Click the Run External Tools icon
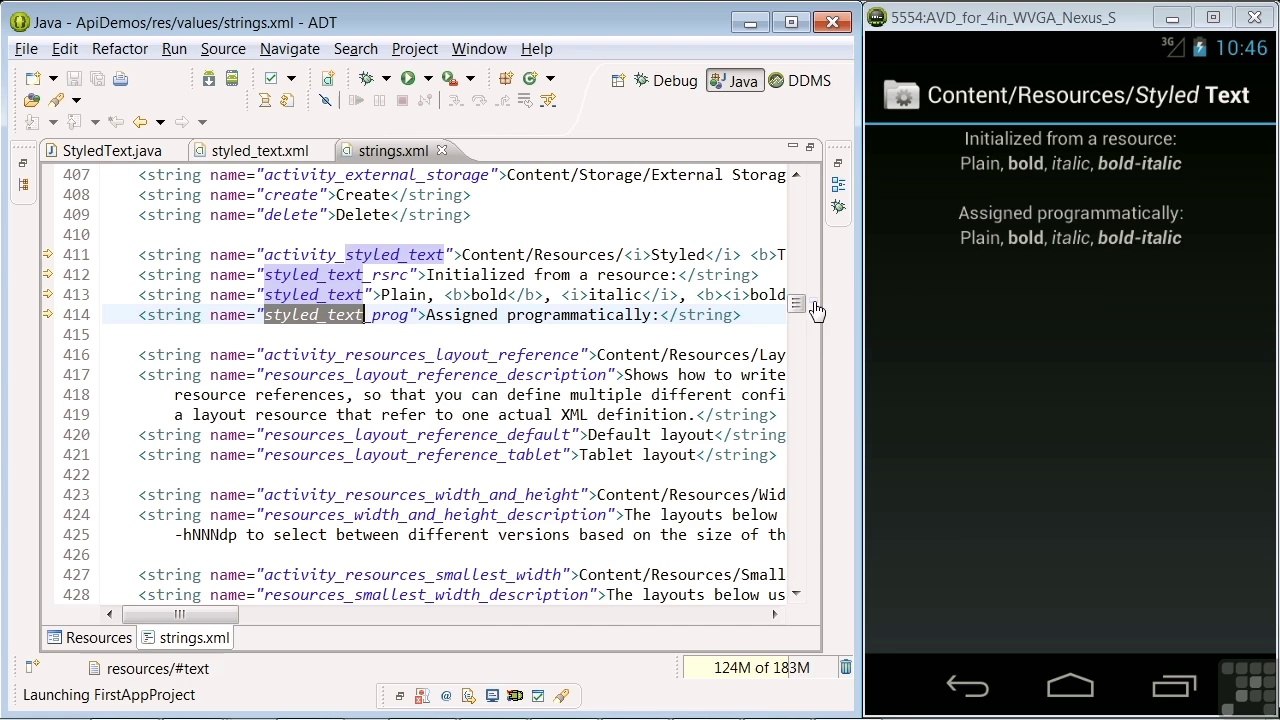Screen dimensions: 1280x720 point(449,78)
